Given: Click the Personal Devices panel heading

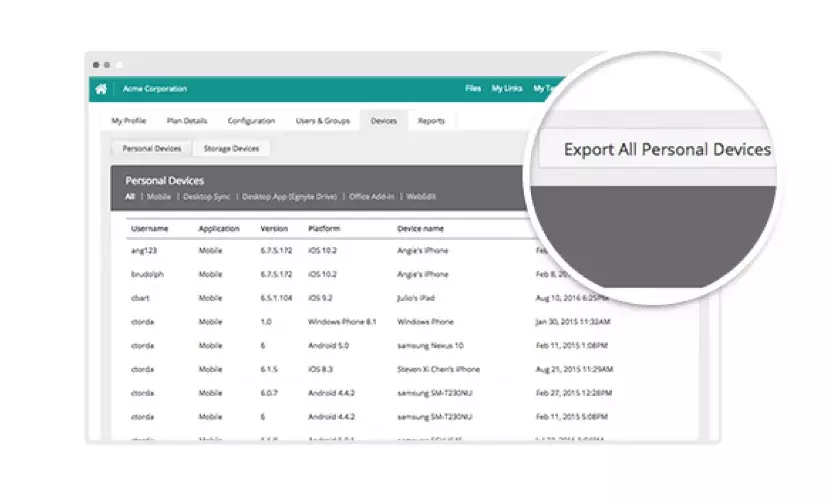Looking at the screenshot, I should click(164, 181).
